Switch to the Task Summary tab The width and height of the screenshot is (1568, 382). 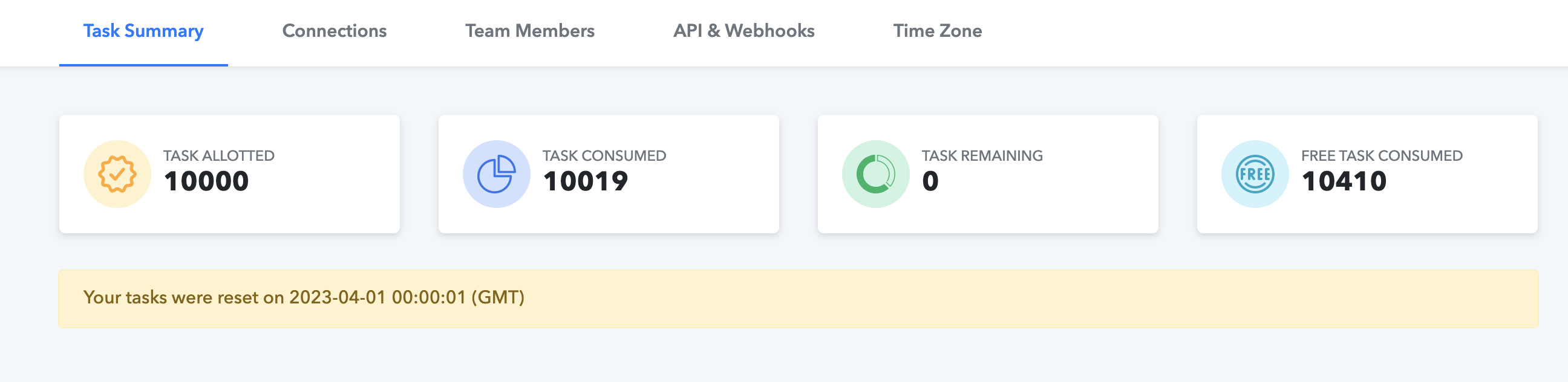143,31
